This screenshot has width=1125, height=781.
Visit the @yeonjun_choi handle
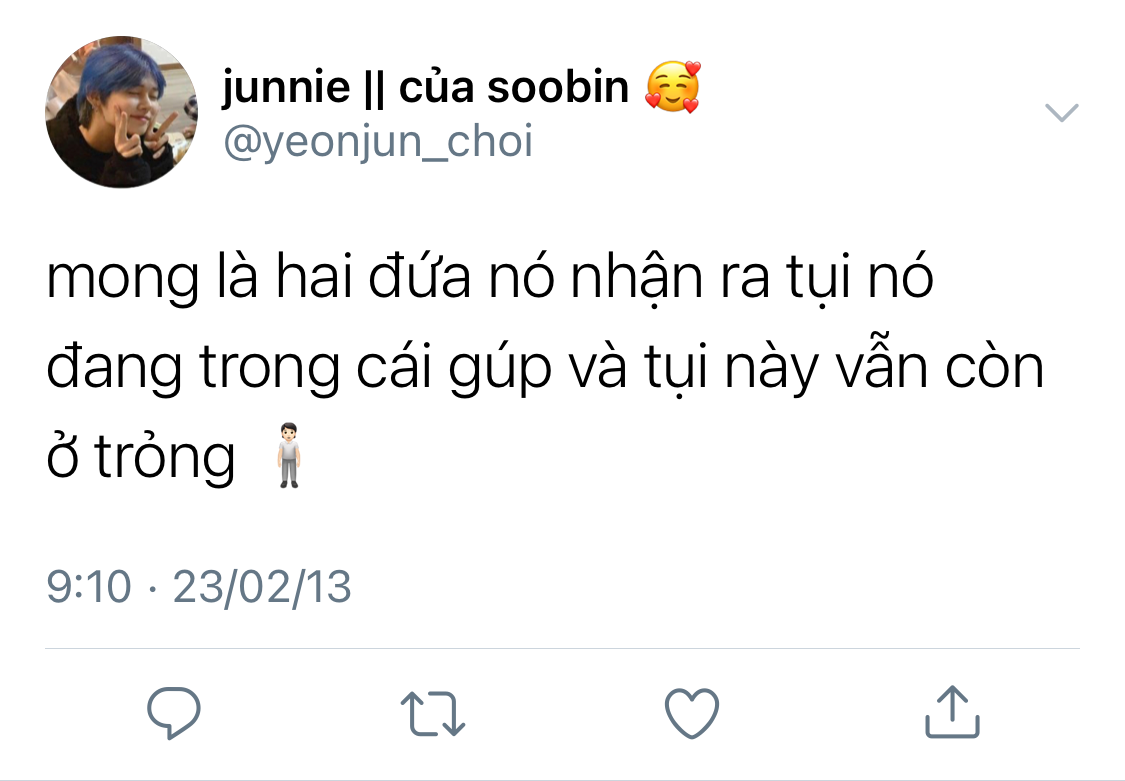pos(378,141)
